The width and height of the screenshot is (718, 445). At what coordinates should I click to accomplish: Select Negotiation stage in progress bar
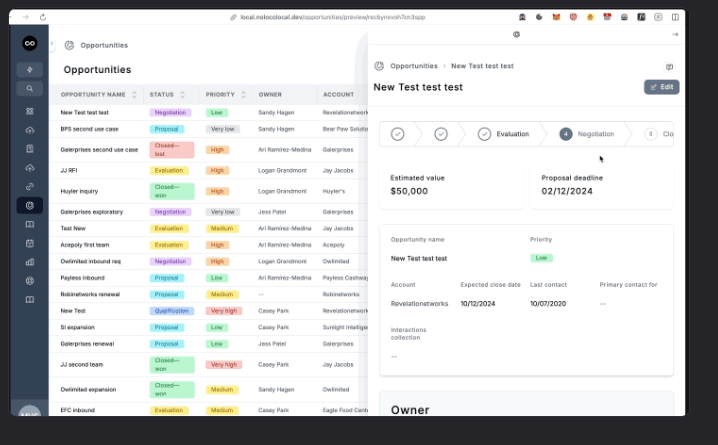point(588,134)
